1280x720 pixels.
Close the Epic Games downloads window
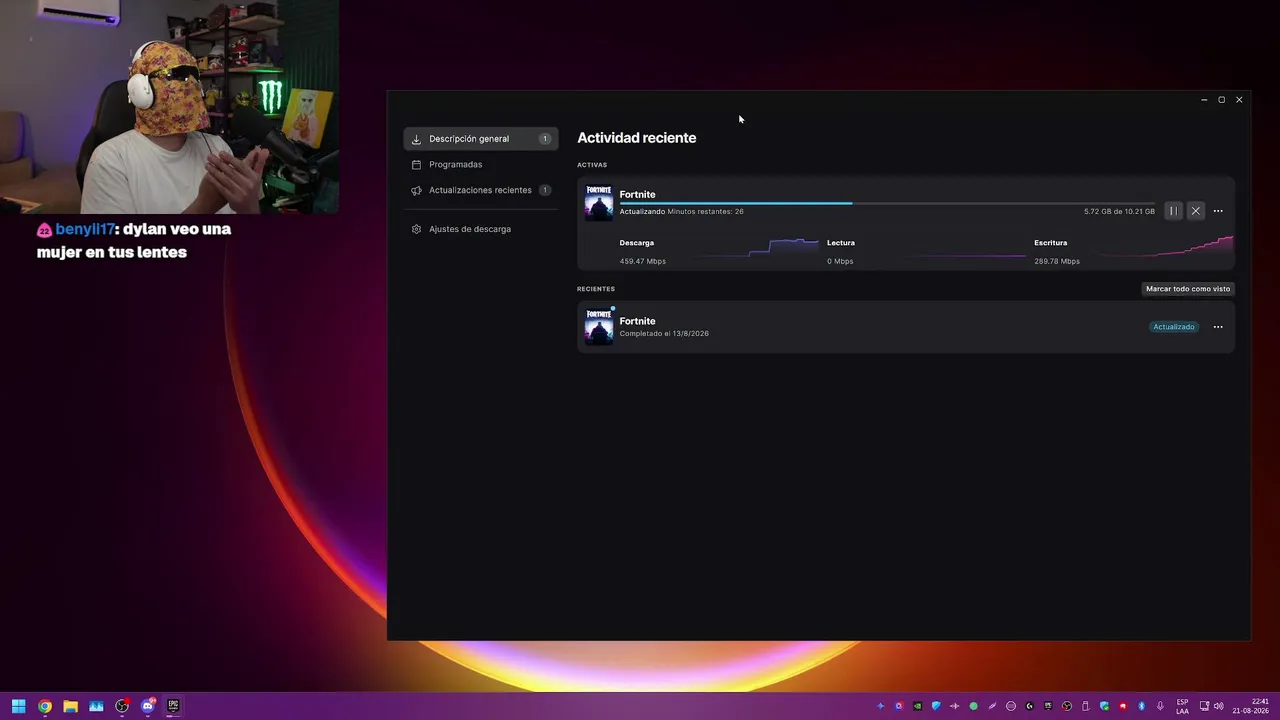point(1239,100)
